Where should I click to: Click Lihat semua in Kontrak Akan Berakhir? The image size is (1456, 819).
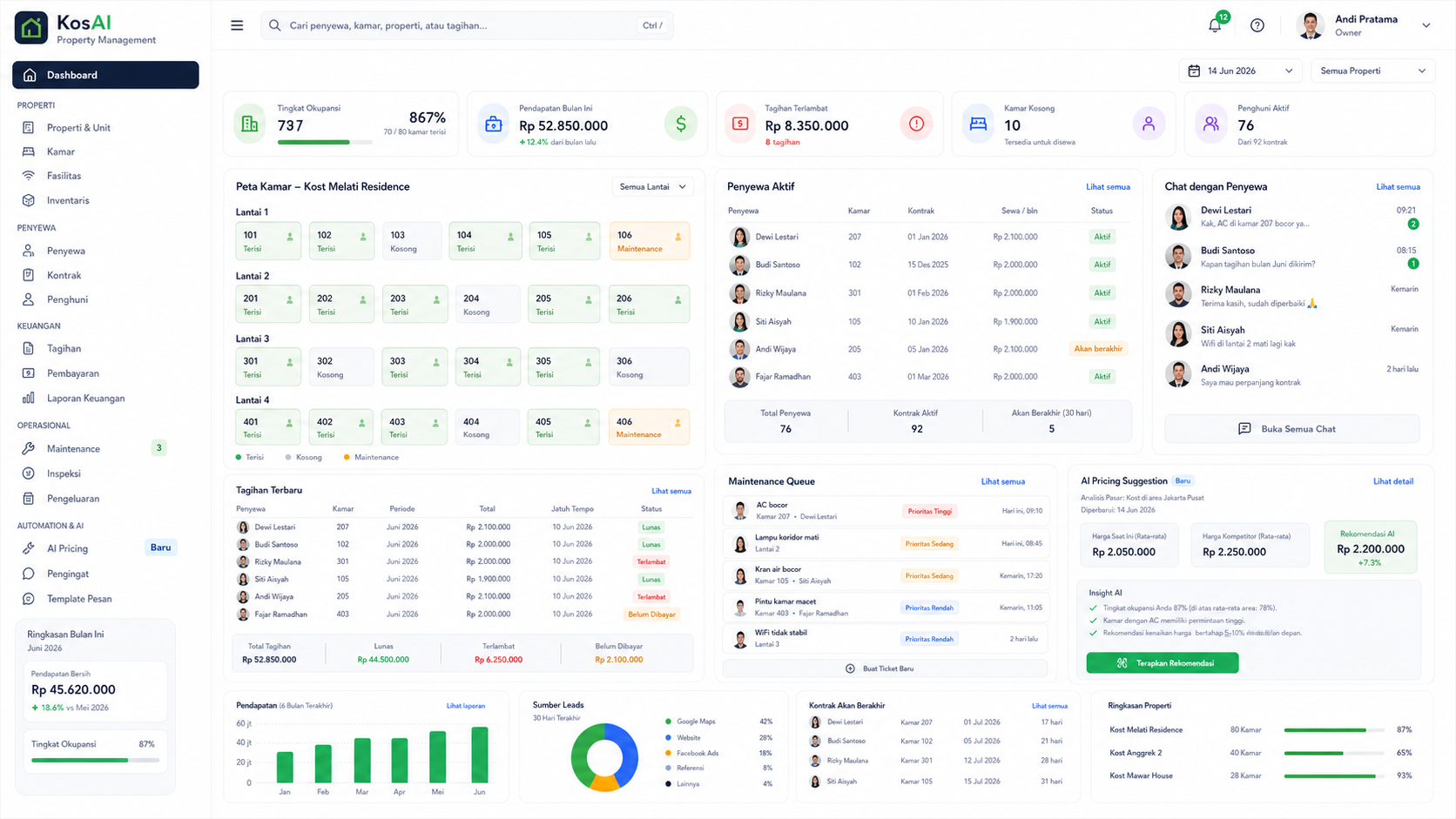coord(1049,706)
